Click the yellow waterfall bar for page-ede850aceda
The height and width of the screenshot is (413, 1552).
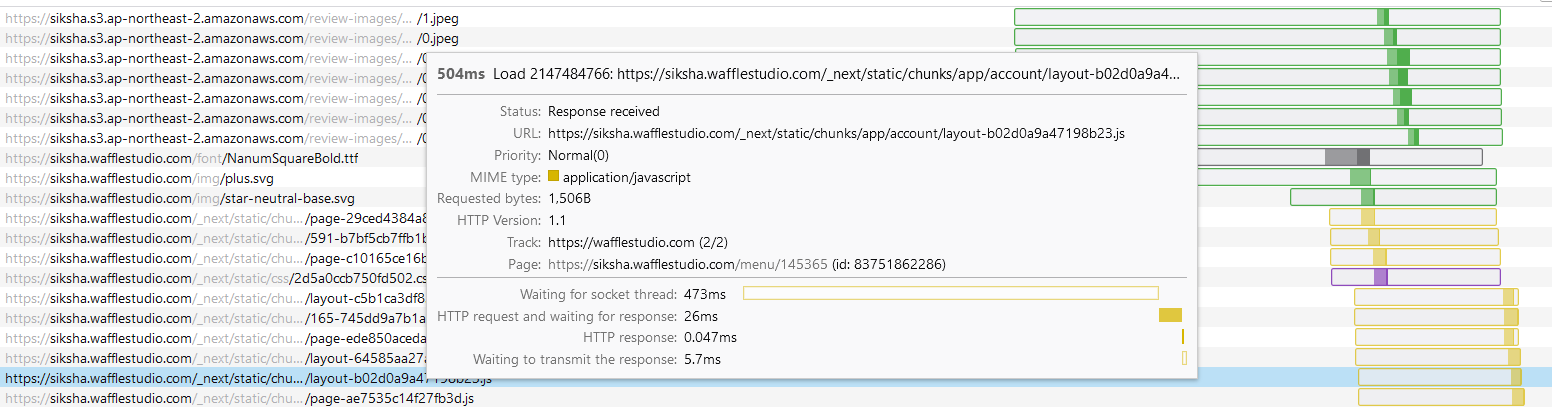1437,337
